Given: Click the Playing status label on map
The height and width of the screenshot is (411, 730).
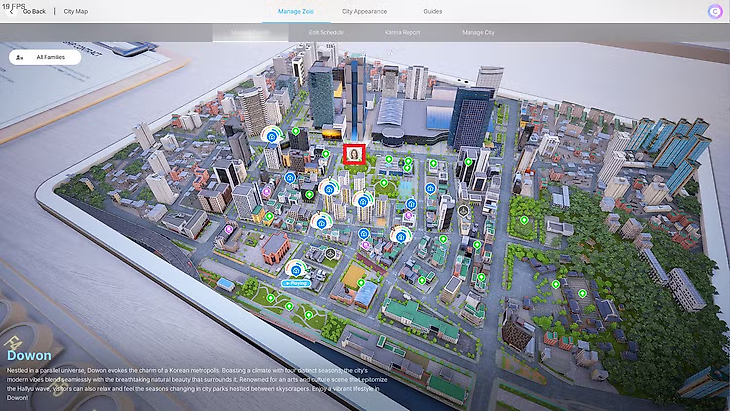Looking at the screenshot, I should click(x=297, y=283).
